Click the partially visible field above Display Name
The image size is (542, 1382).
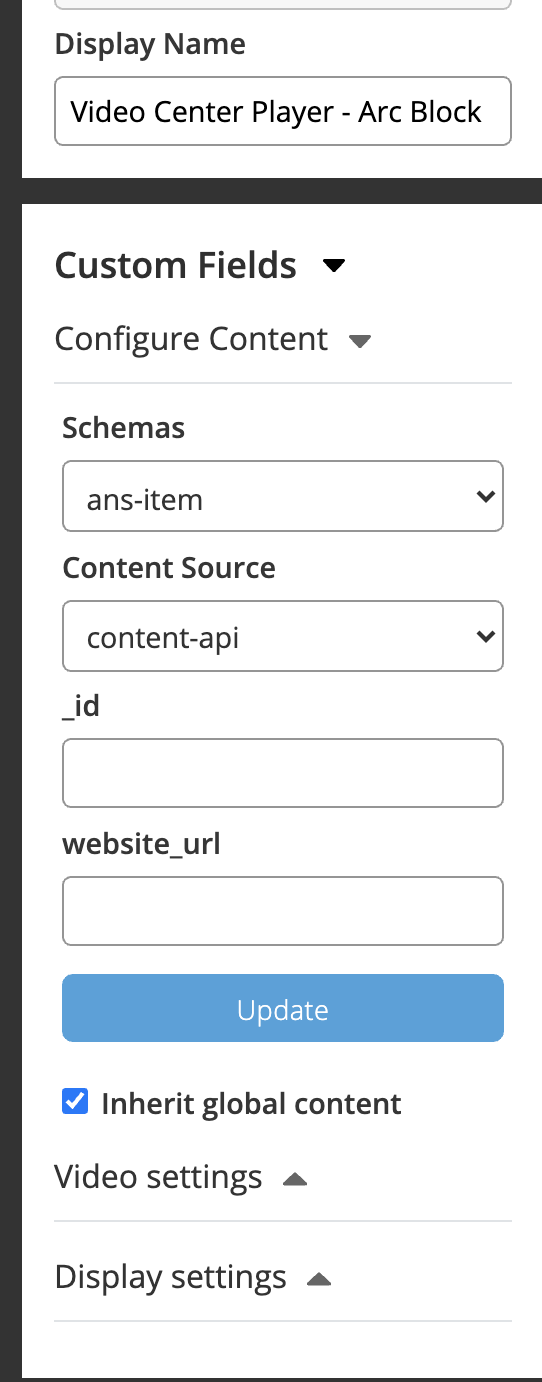coord(283,4)
